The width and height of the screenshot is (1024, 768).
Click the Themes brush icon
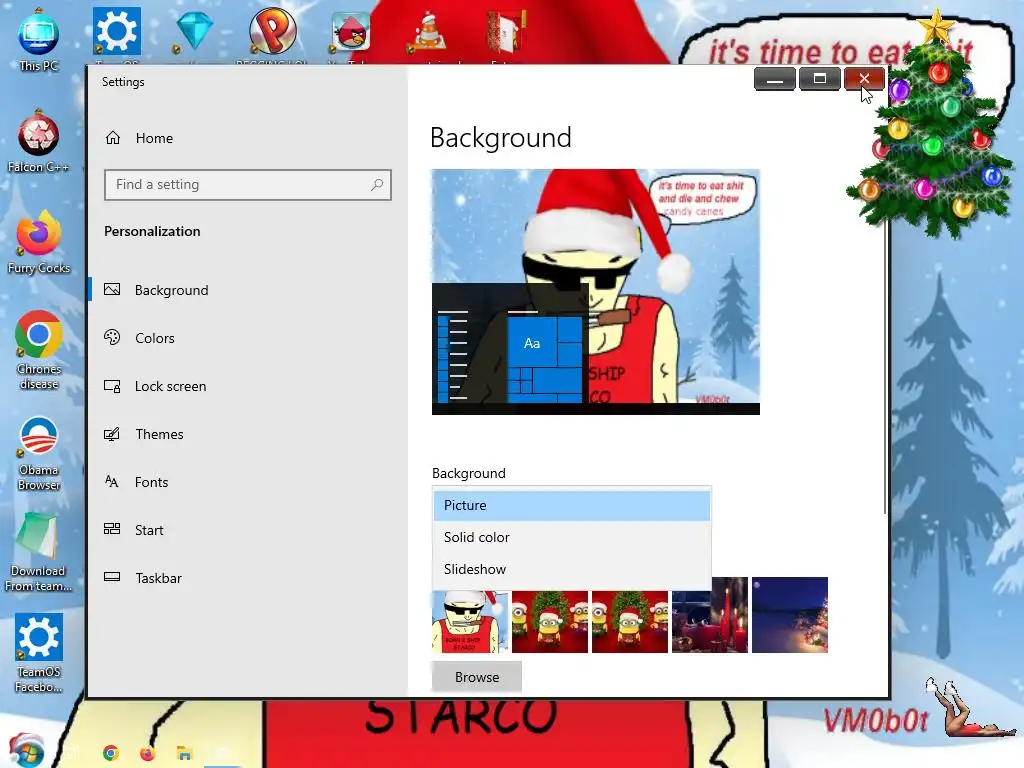112,434
